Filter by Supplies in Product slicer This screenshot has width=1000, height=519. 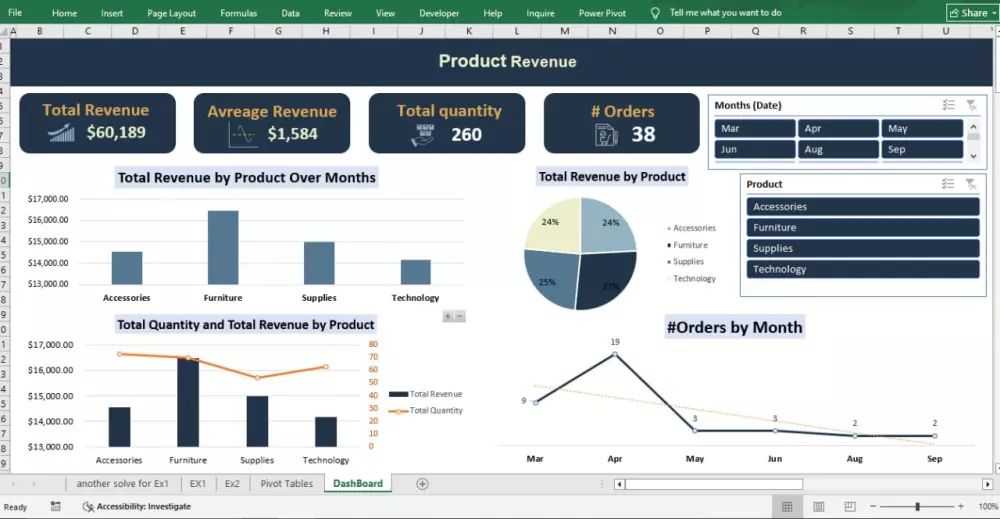coord(863,249)
